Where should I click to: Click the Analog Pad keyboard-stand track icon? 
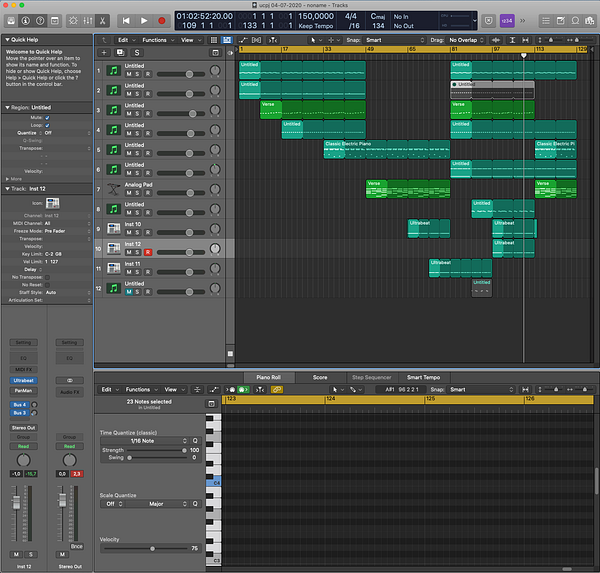[x=113, y=189]
